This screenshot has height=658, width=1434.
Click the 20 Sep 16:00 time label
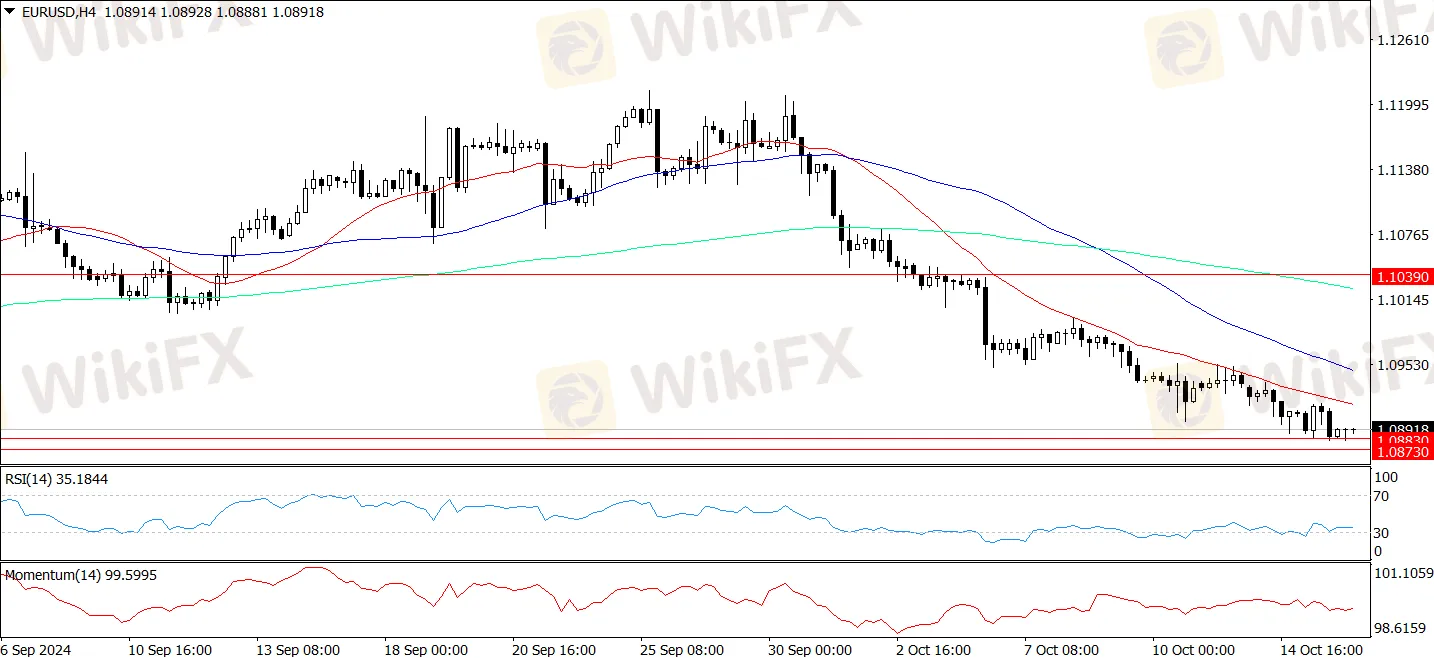554,649
